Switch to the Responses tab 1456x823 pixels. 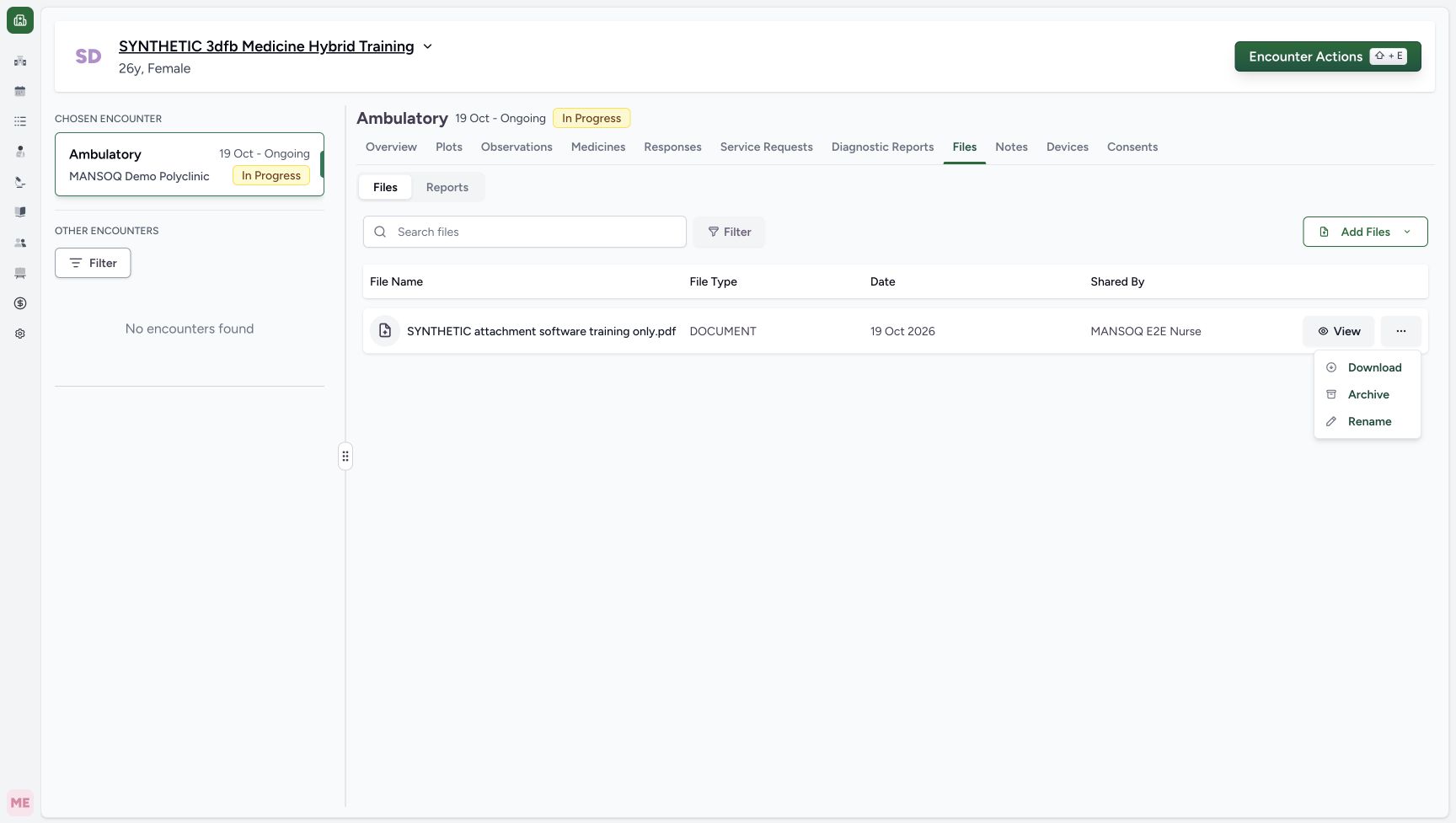tap(672, 147)
